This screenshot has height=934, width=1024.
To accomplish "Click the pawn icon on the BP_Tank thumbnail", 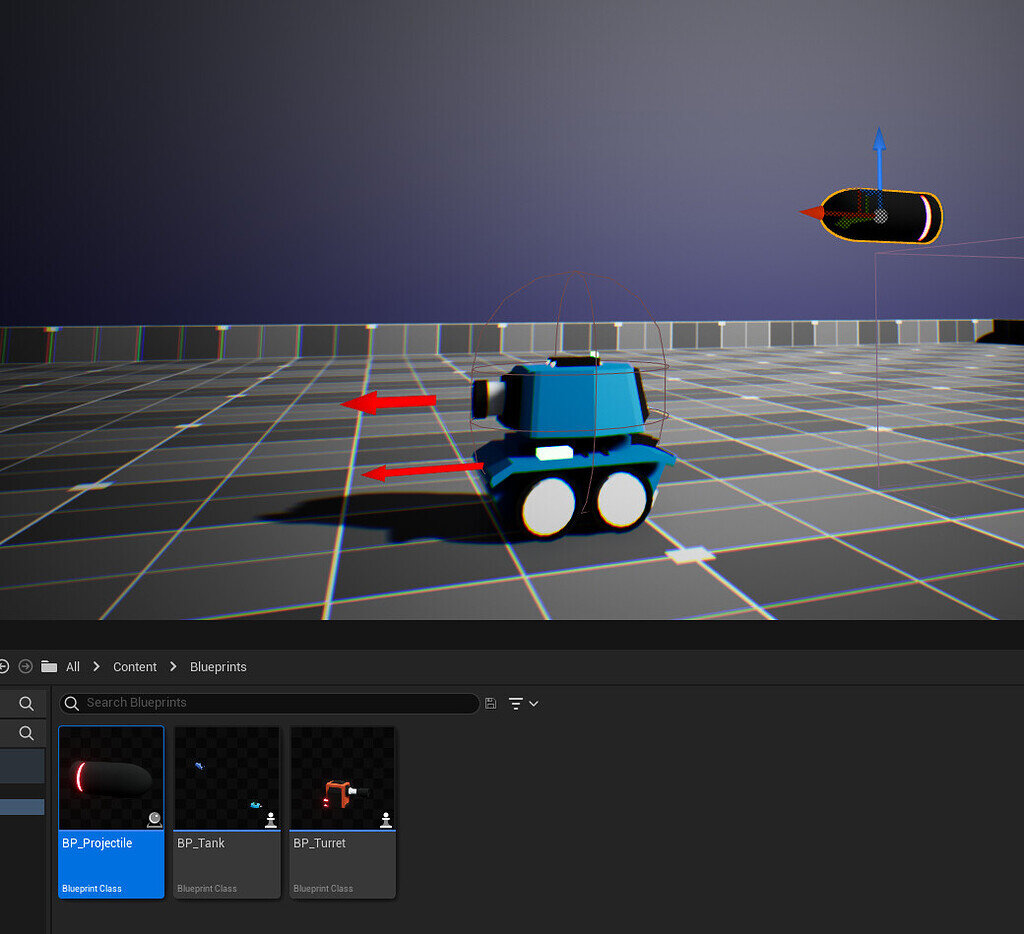I will point(269,819).
